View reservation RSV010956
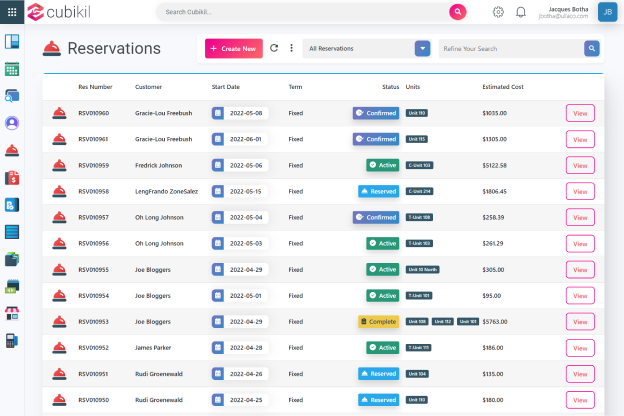Screen dimensions: 624x416 pos(580,244)
